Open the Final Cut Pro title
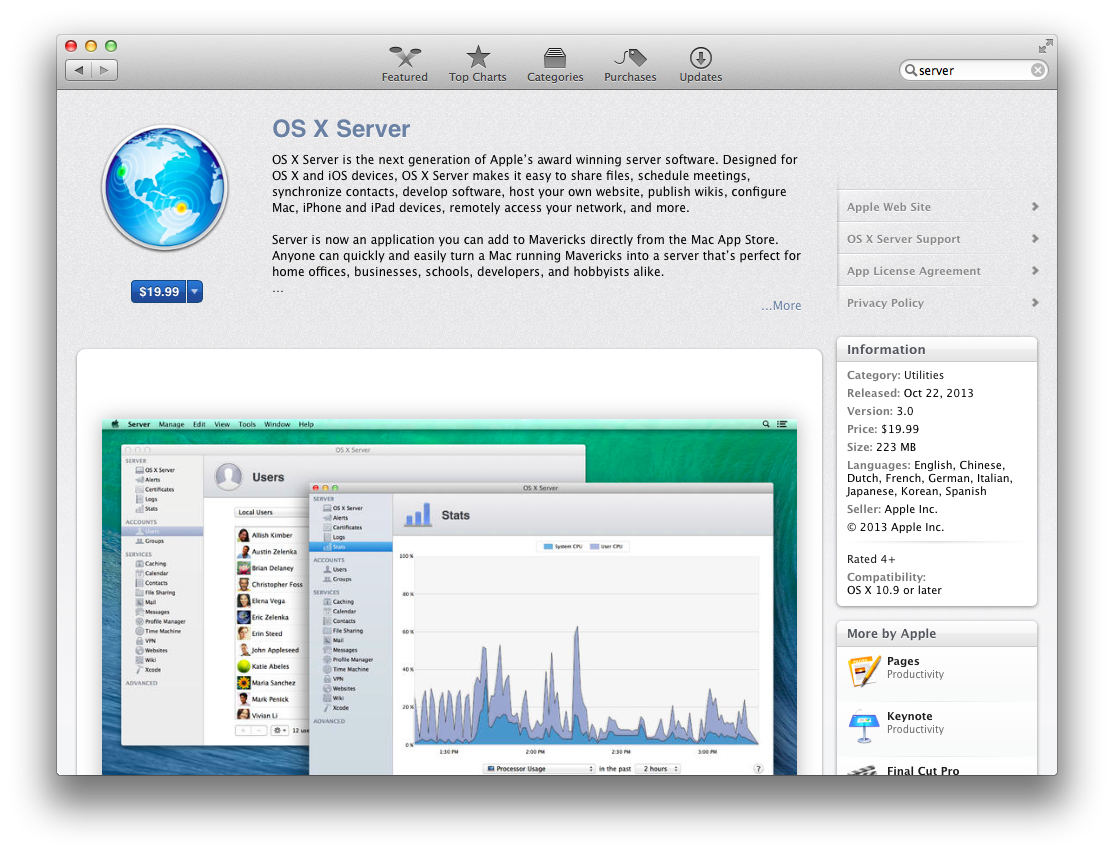The image size is (1114, 854). click(x=922, y=770)
